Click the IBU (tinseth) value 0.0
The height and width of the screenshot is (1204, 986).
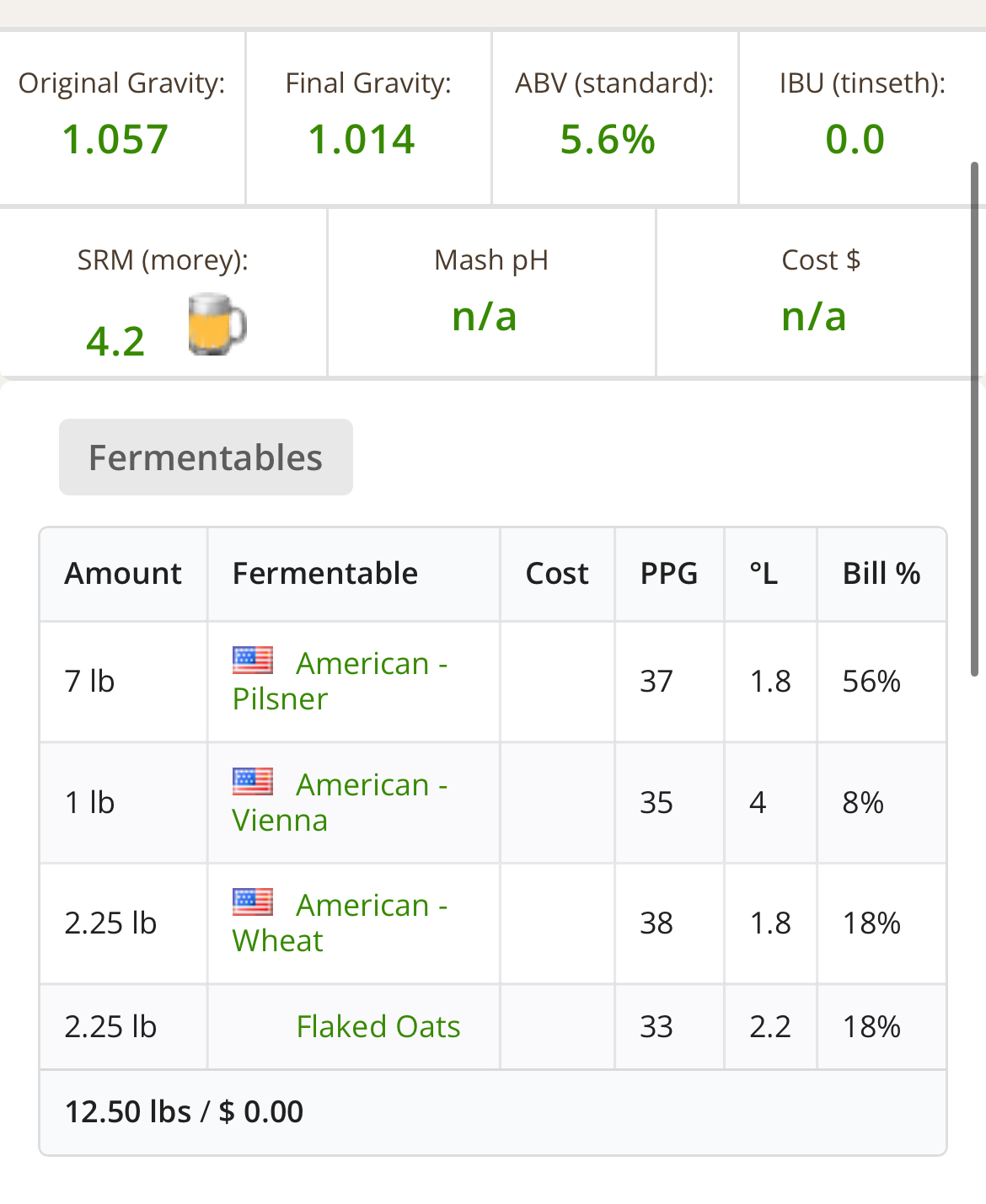(855, 139)
